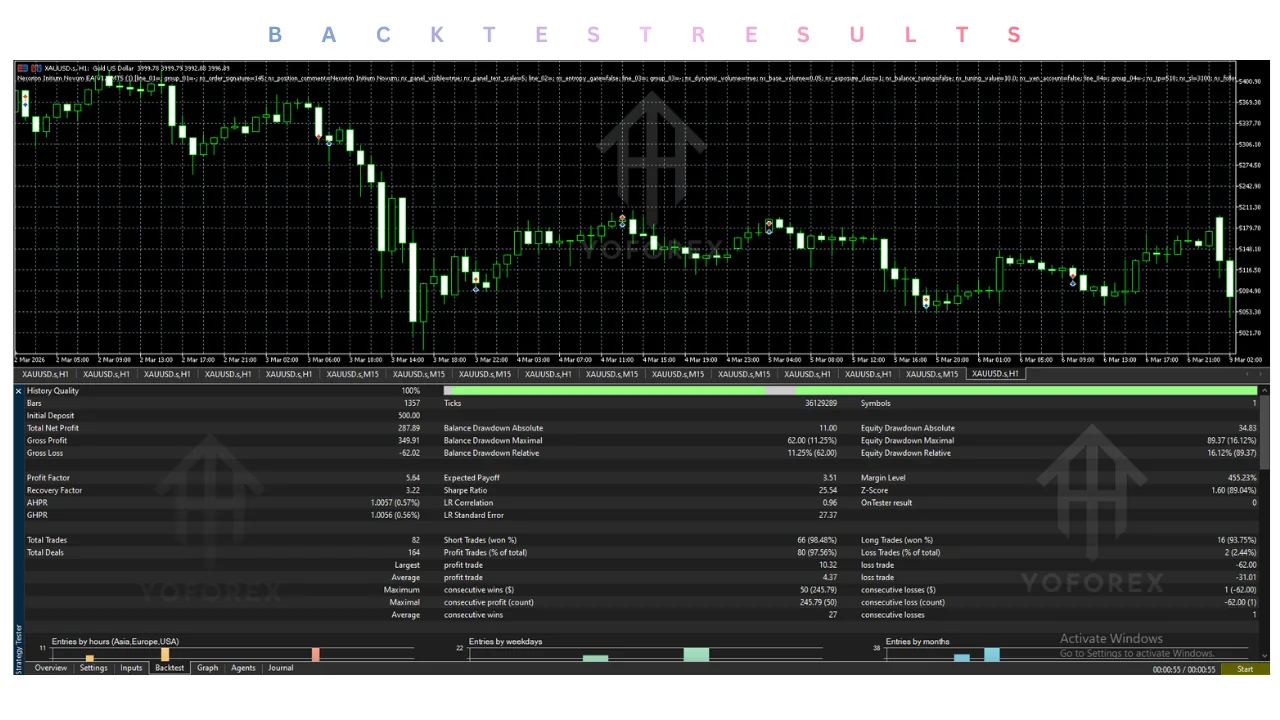Click the "Initial Deposit" label
The image size is (1280, 720).
click(50, 415)
